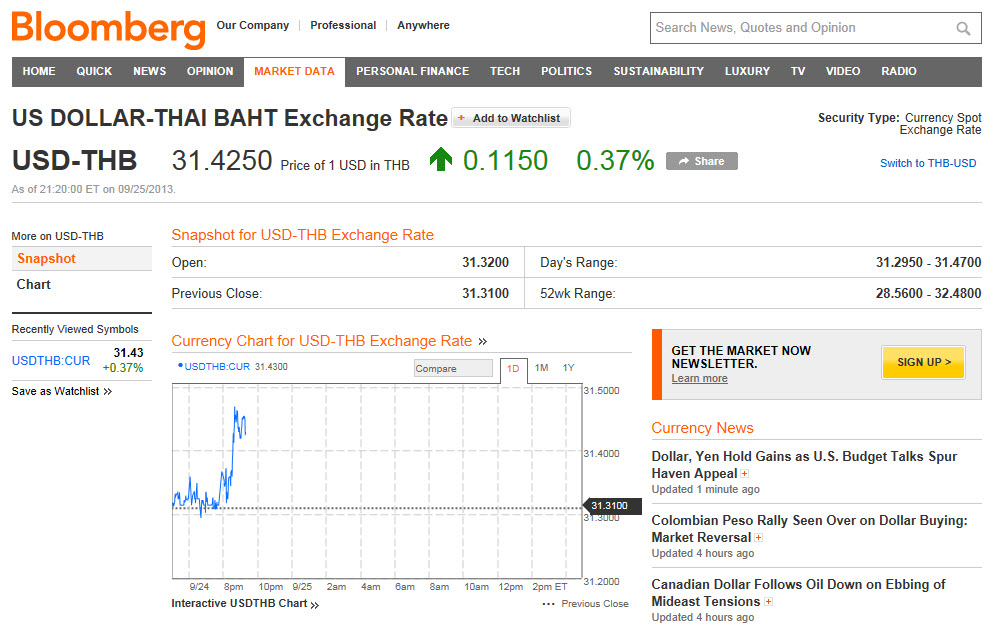Open USDTHB:CUR recently viewed symbol
Screen dimensions: 1002x627
pos(51,361)
